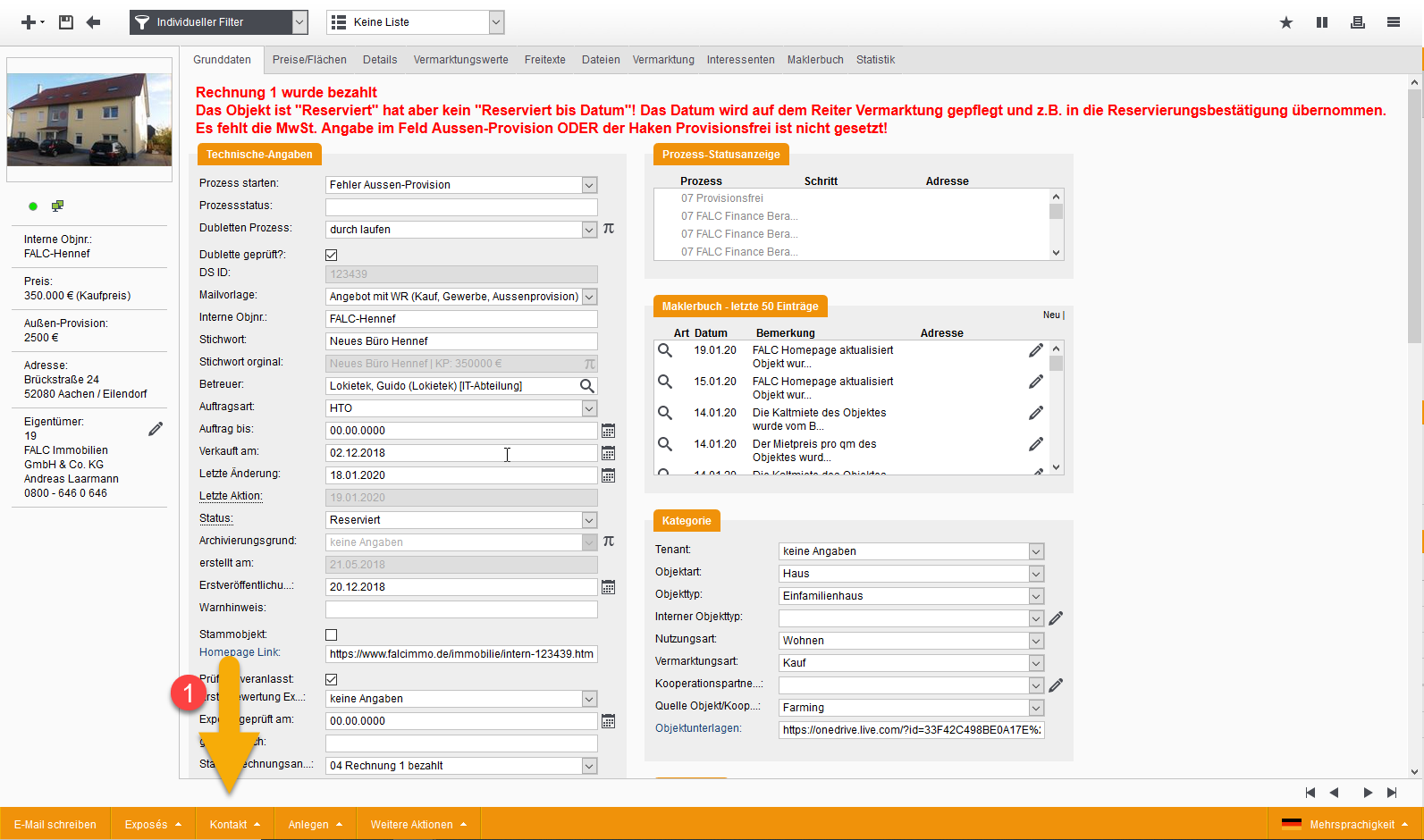Uncheck the Prüfung veranlasst checkbox
1424x840 pixels.
point(332,680)
